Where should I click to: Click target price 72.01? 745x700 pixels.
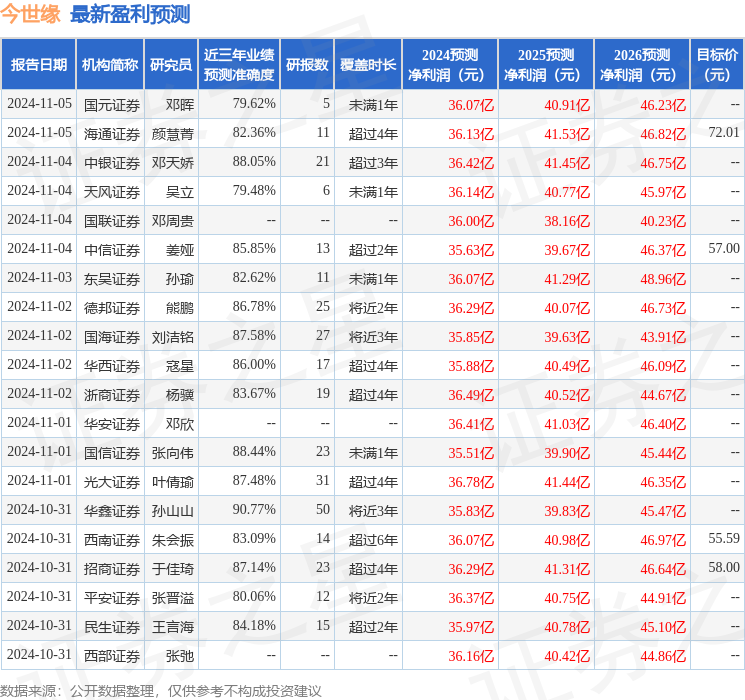(x=724, y=133)
